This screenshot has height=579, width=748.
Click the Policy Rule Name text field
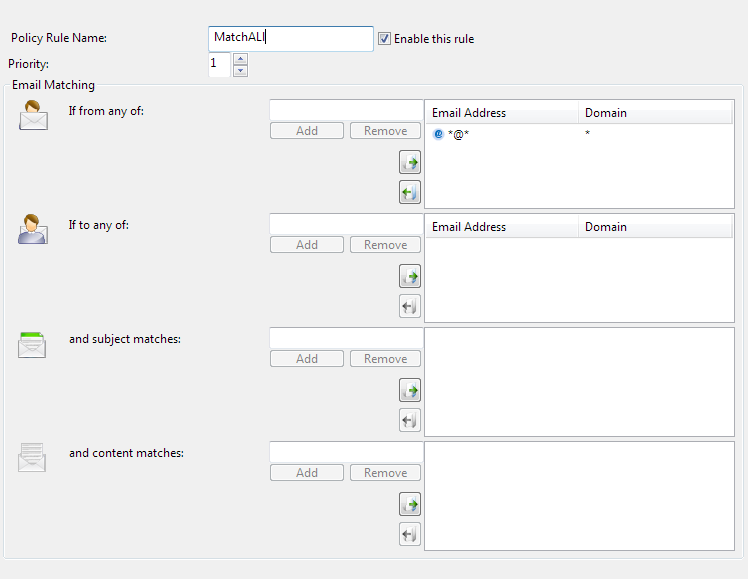[290, 38]
